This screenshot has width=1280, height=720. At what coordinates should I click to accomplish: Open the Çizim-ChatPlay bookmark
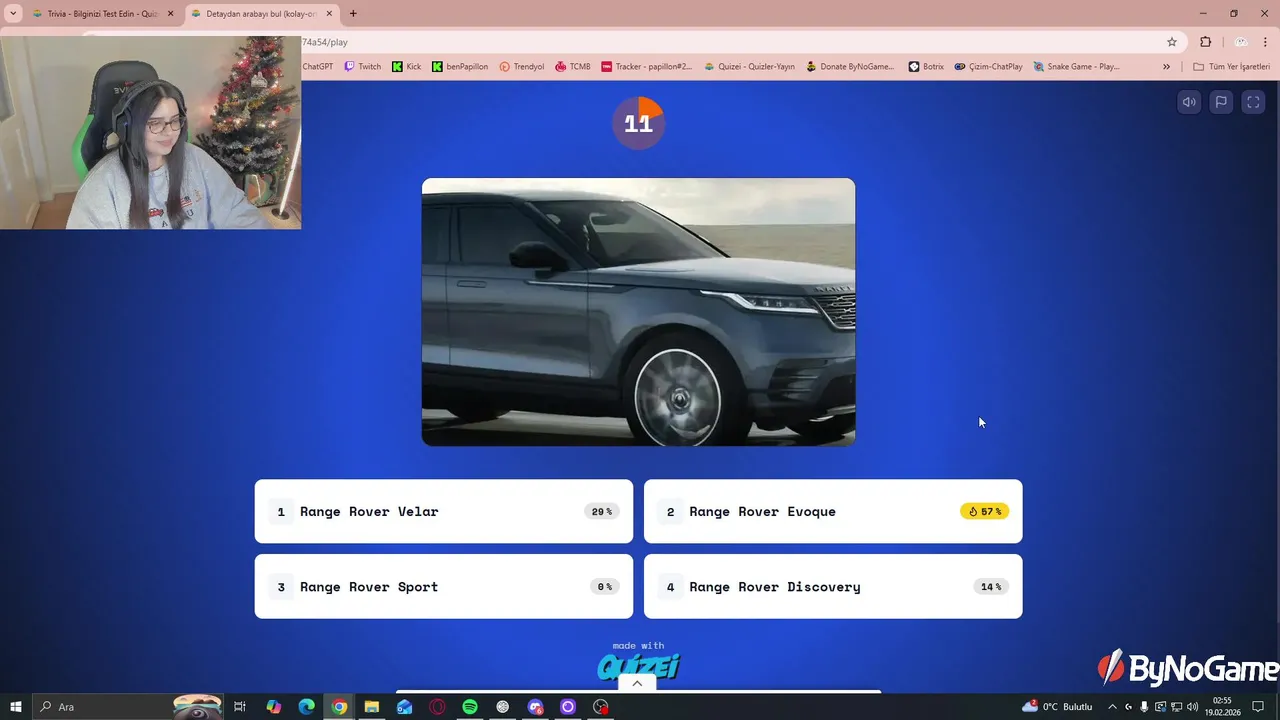(988, 67)
